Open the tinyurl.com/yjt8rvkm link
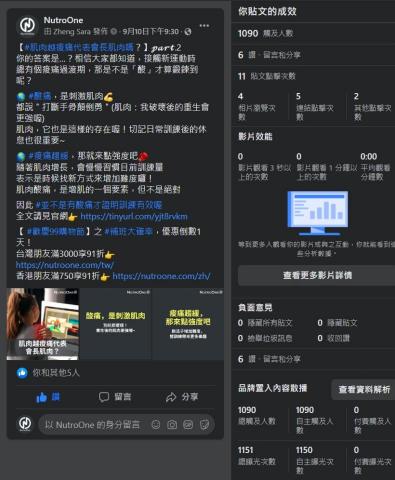This screenshot has height=480, width=395. coord(134,217)
